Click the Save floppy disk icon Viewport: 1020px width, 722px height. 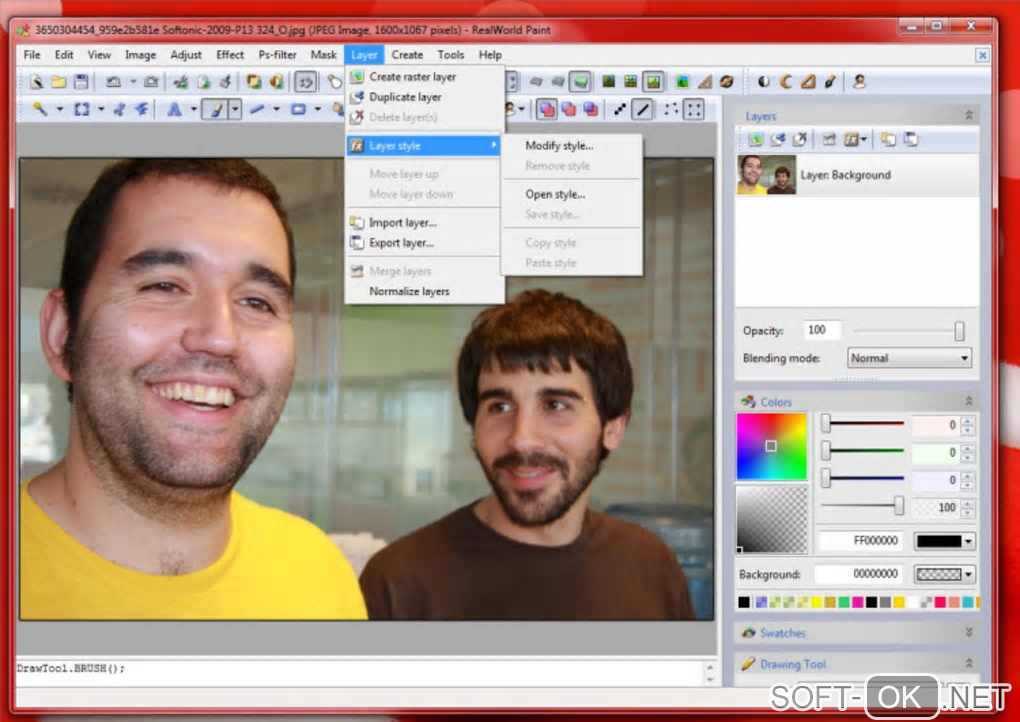tap(81, 82)
